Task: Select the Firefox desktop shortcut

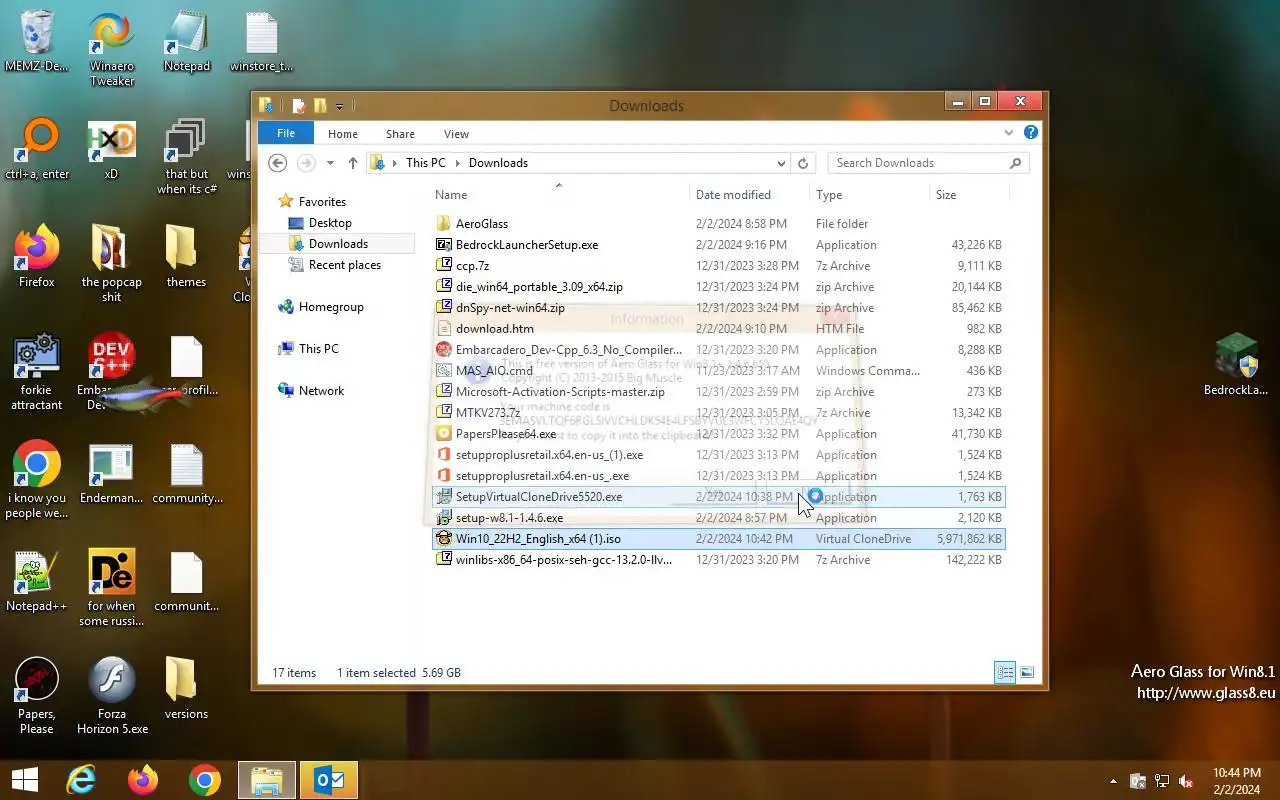Action: pyautogui.click(x=37, y=257)
